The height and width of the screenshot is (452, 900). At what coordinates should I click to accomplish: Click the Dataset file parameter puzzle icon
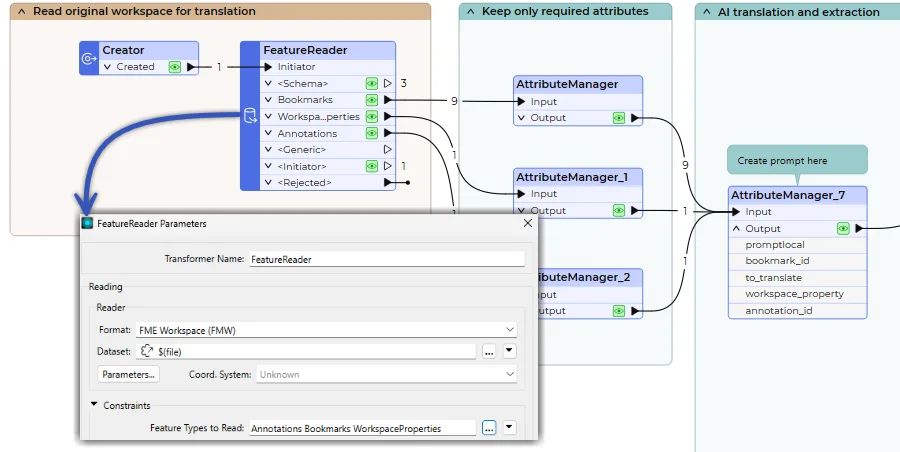click(x=147, y=351)
